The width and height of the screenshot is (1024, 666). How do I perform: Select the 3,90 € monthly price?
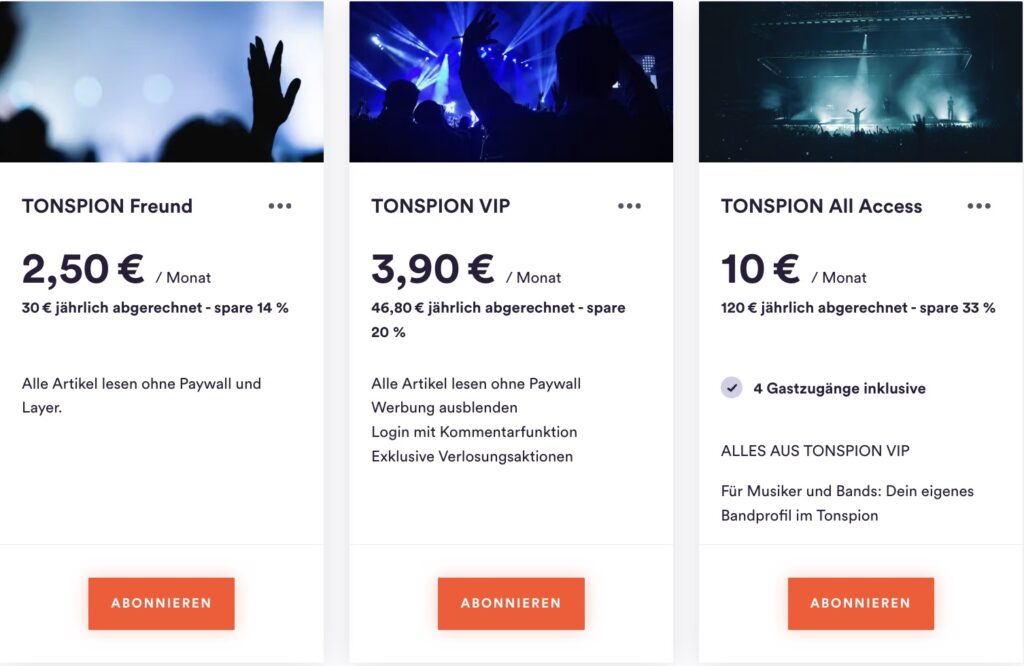[x=432, y=269]
